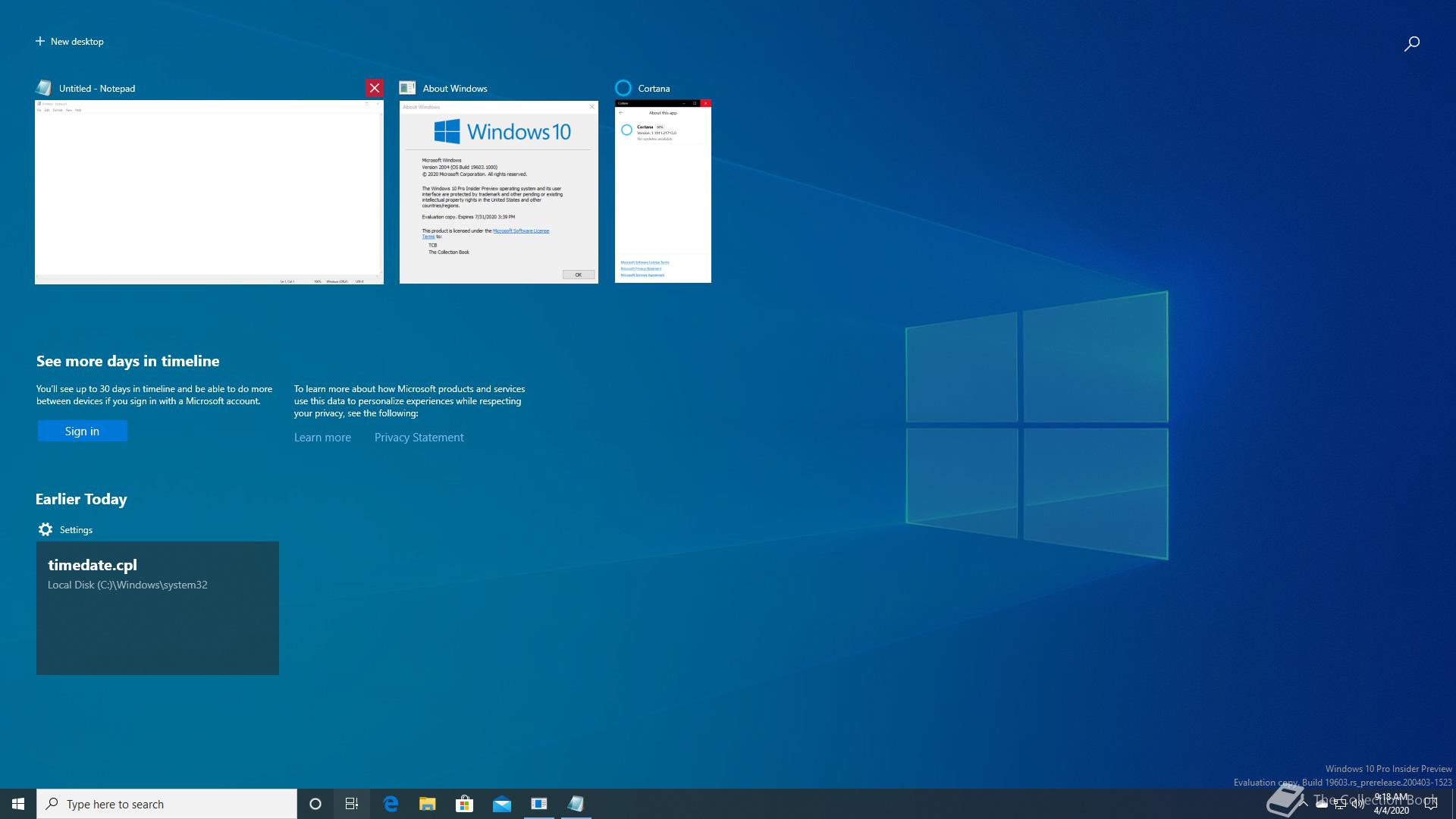1456x819 pixels.
Task: Open the Learn more link
Action: pos(322,438)
